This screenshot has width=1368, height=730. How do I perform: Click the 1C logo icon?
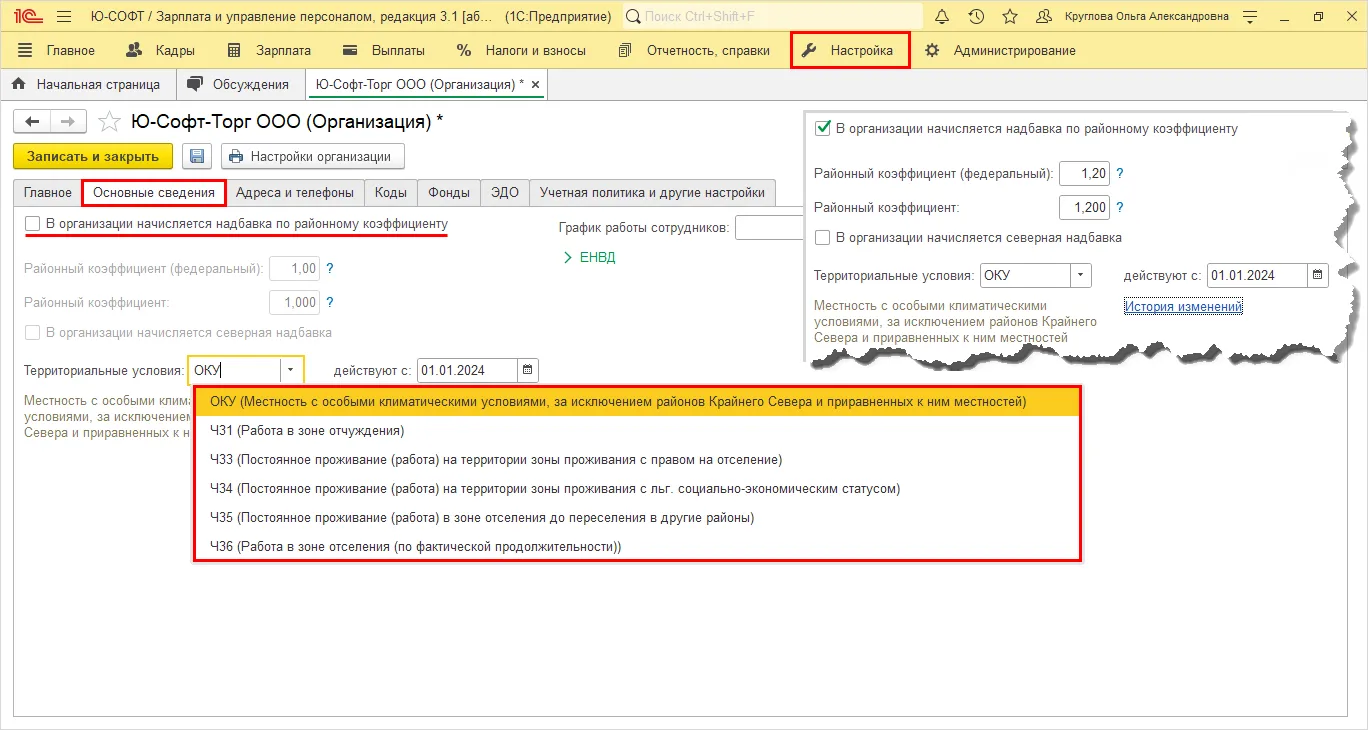[26, 17]
